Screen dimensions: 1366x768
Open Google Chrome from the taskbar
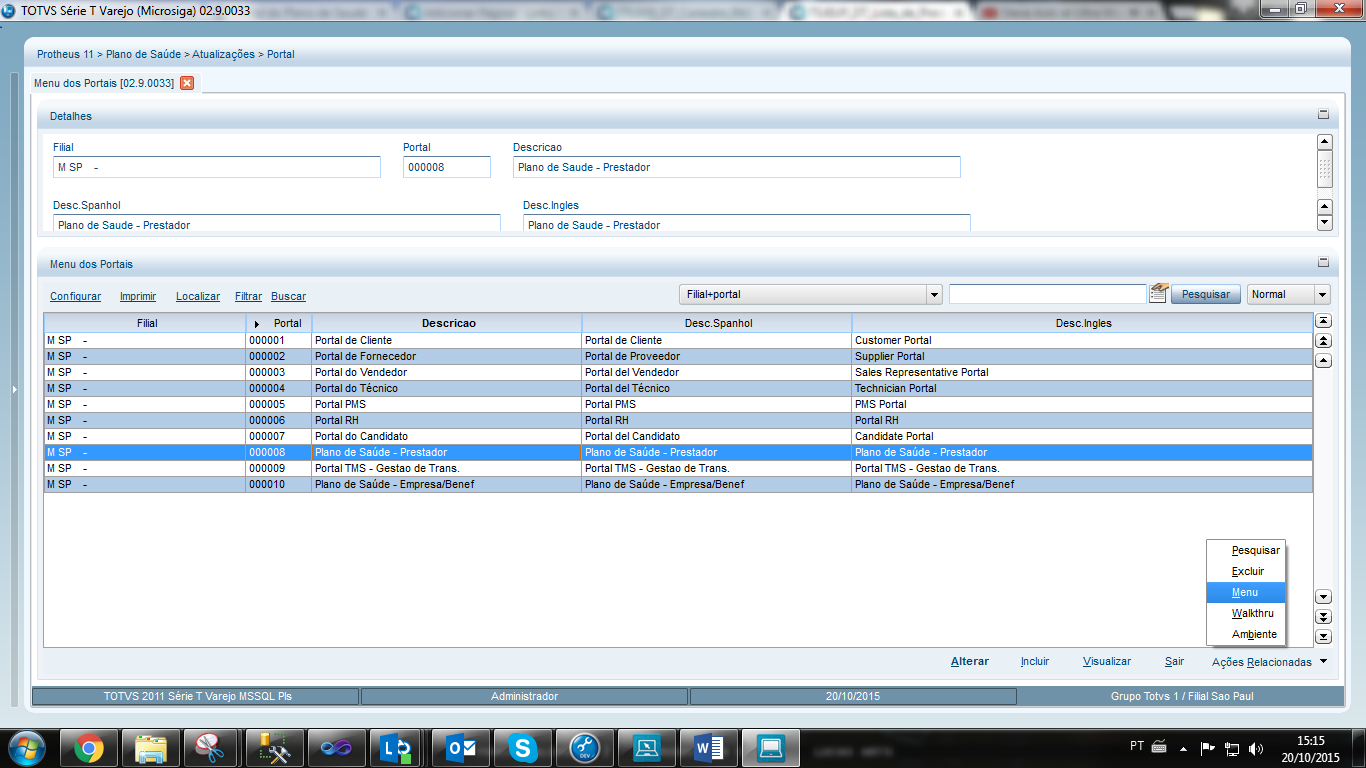[x=89, y=748]
